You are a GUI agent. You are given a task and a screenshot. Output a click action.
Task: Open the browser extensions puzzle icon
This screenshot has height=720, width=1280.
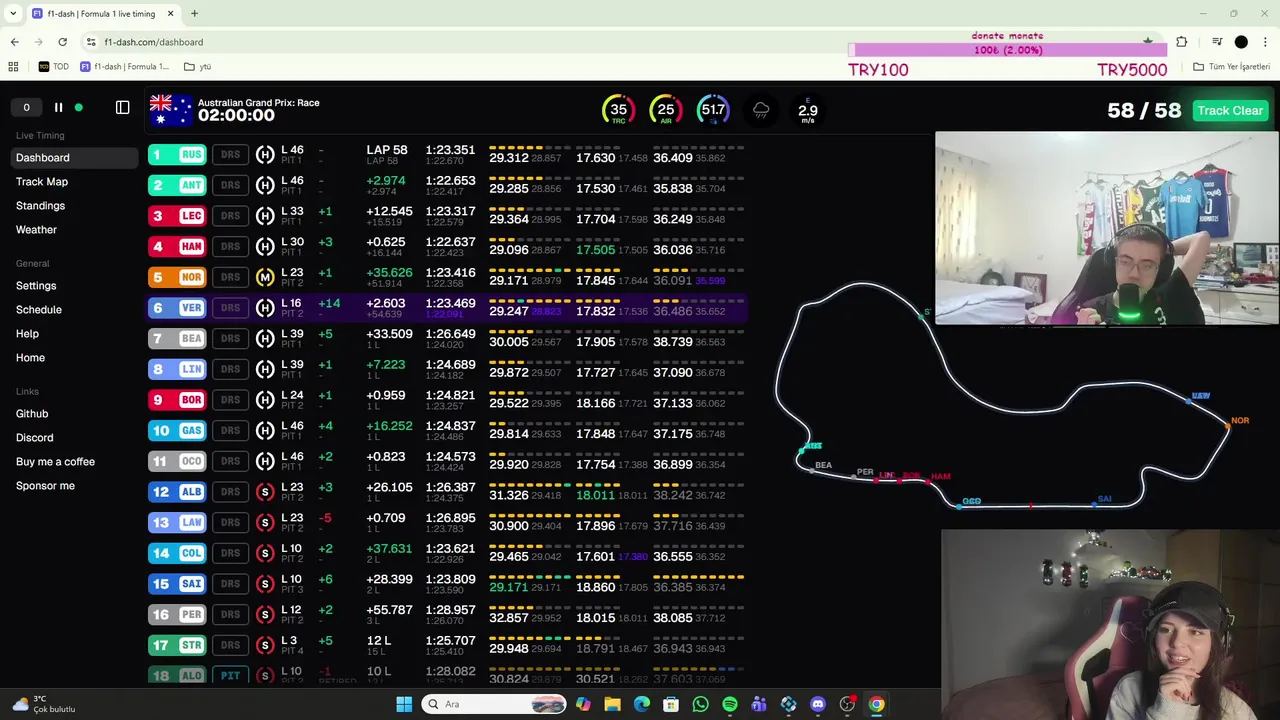[x=1182, y=42]
